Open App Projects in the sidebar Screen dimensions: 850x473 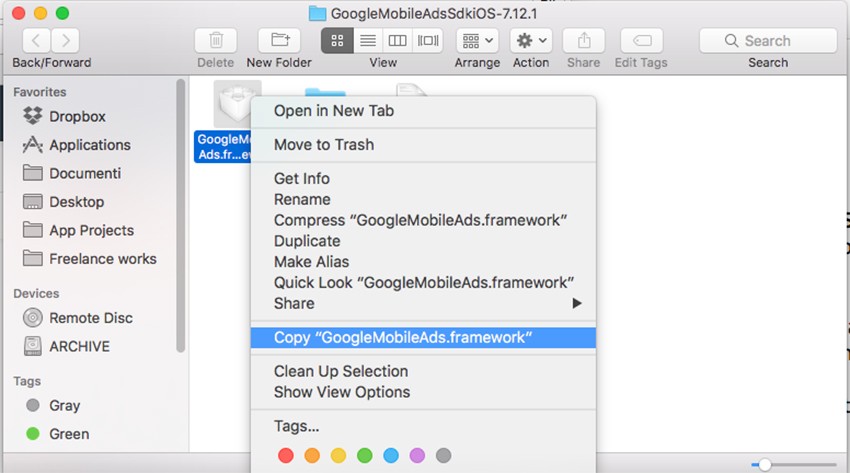[91, 230]
